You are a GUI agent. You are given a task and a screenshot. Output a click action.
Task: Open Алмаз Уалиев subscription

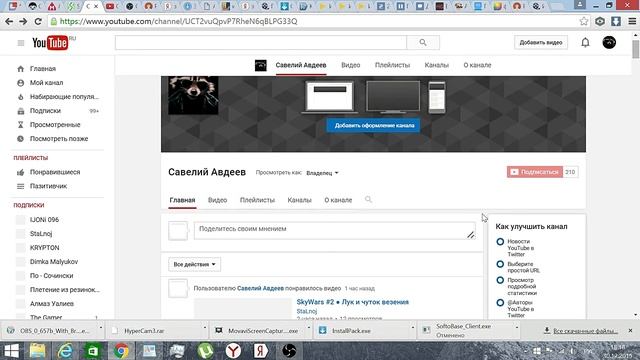(52, 304)
